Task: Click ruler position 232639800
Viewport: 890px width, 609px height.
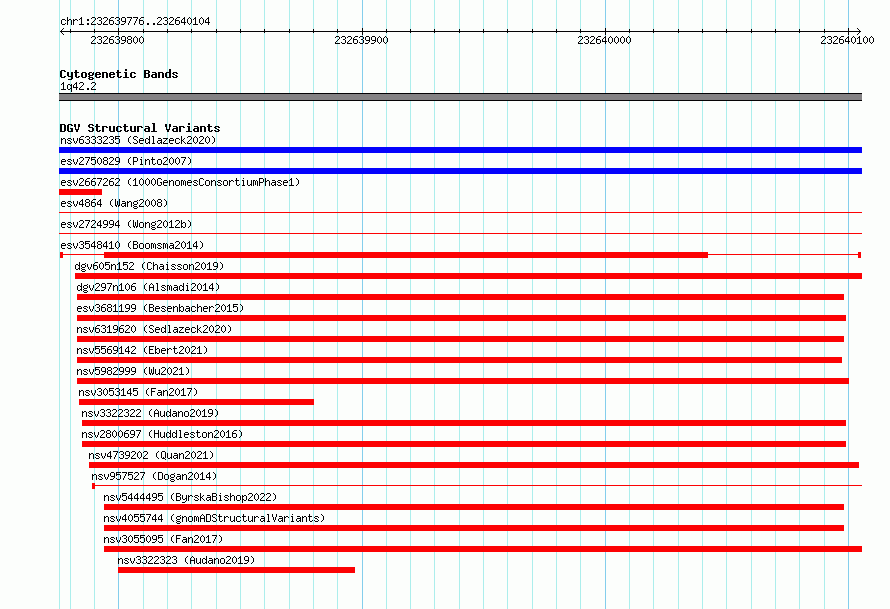Action: click(117, 40)
